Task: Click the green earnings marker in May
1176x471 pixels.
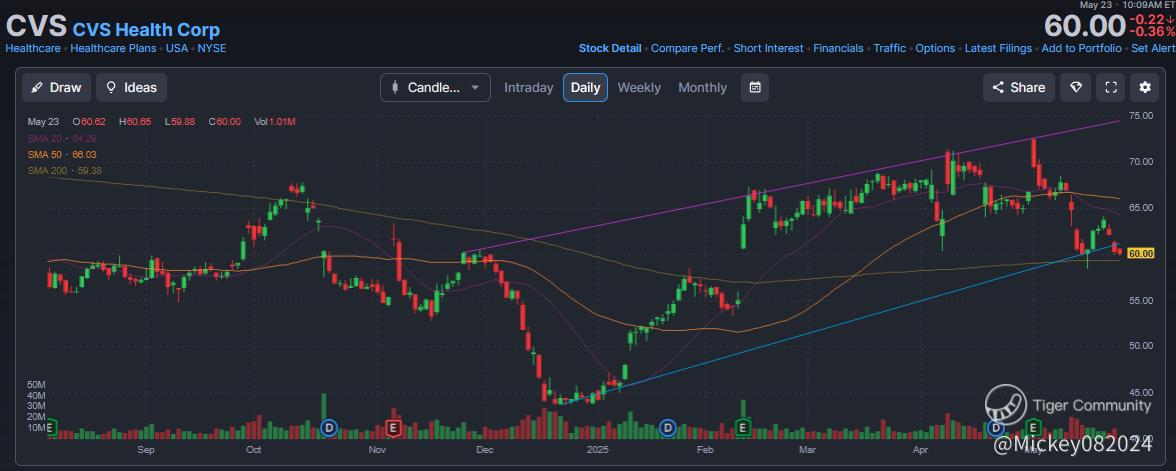Action: pos(1033,428)
